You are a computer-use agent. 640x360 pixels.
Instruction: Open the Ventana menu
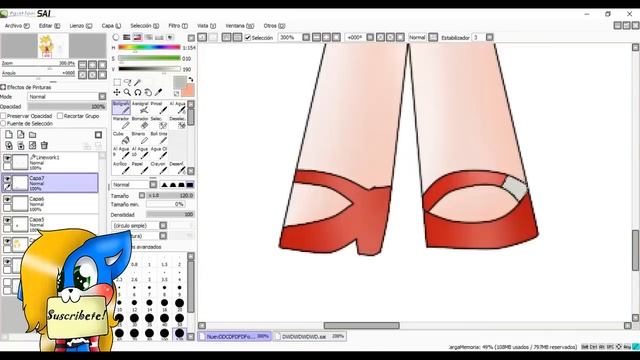pos(240,26)
